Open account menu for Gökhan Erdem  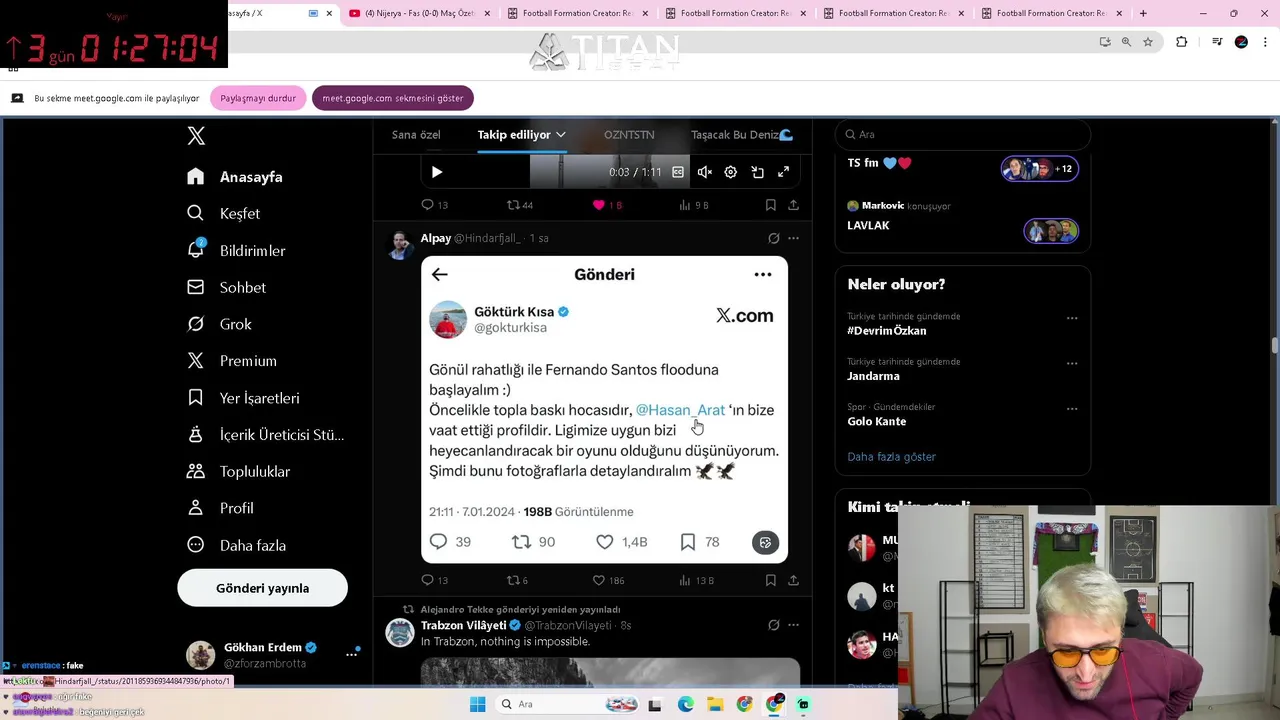[352, 654]
